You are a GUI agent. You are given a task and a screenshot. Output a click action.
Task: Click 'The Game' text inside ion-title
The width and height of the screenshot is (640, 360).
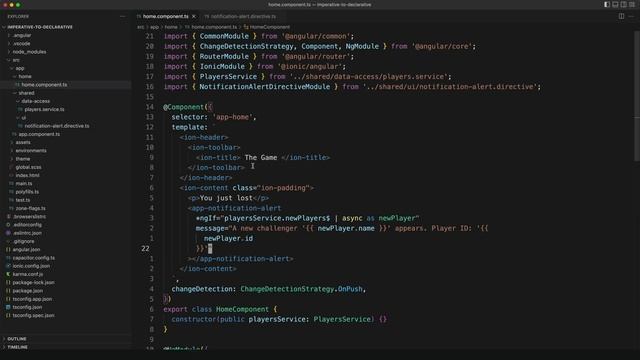pos(261,158)
